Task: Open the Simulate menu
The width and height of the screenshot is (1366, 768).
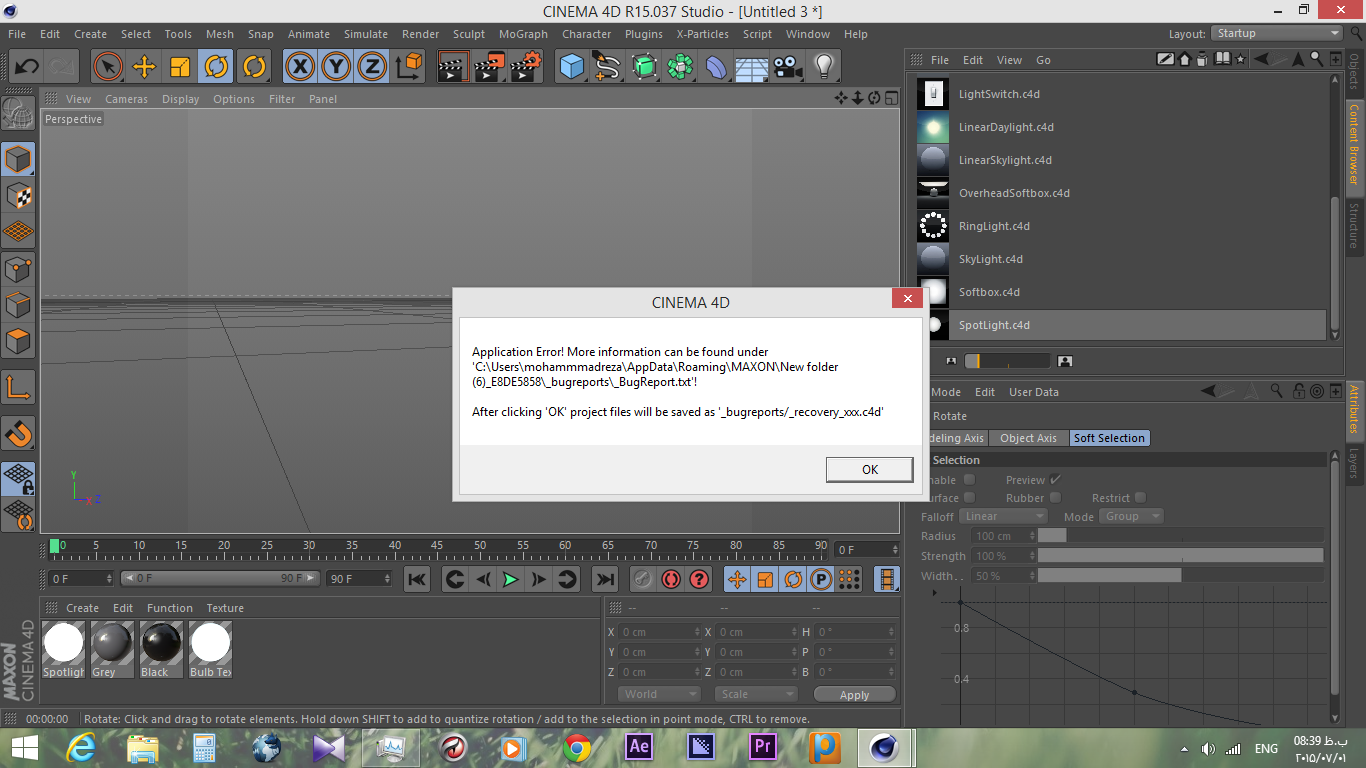Action: [366, 34]
